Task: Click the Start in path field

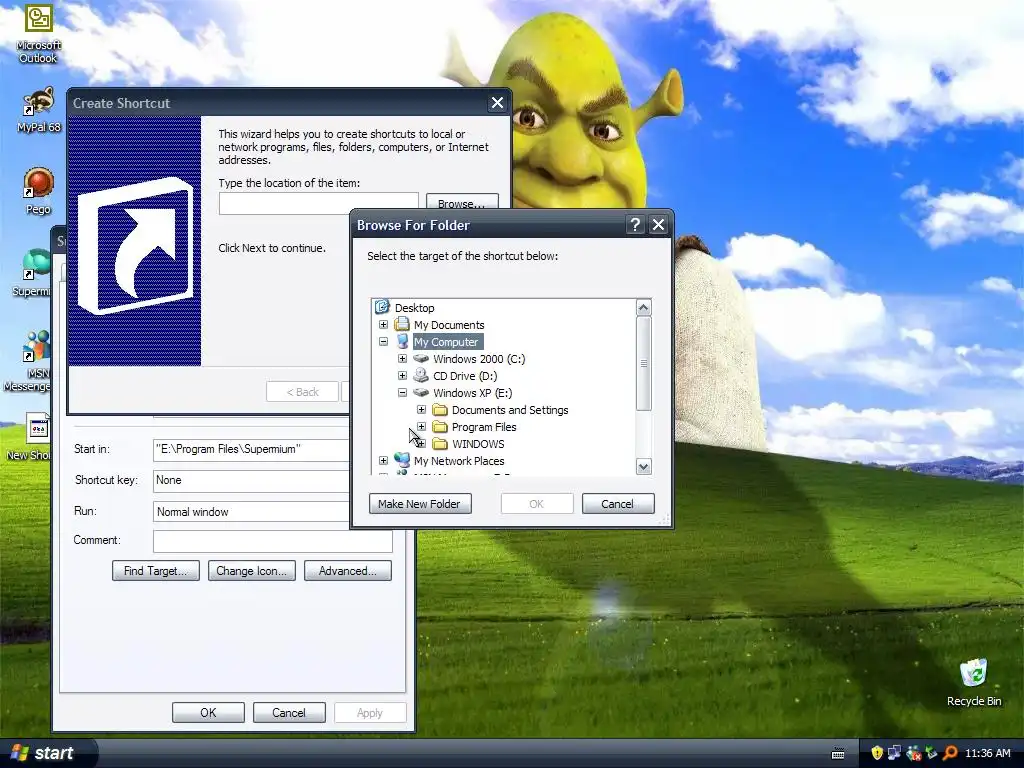Action: tap(251, 449)
